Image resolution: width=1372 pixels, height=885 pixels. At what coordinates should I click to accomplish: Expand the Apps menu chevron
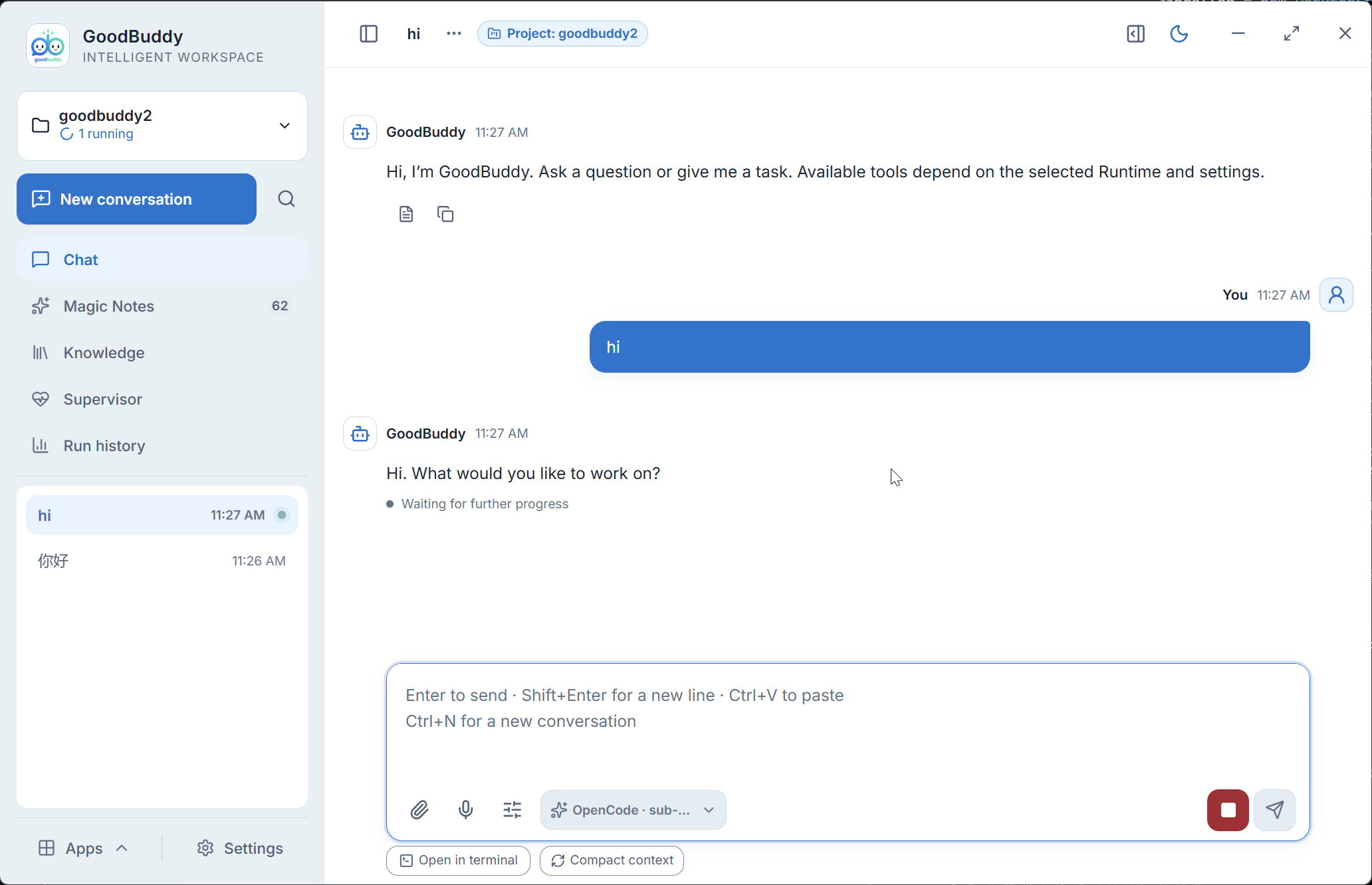[122, 848]
